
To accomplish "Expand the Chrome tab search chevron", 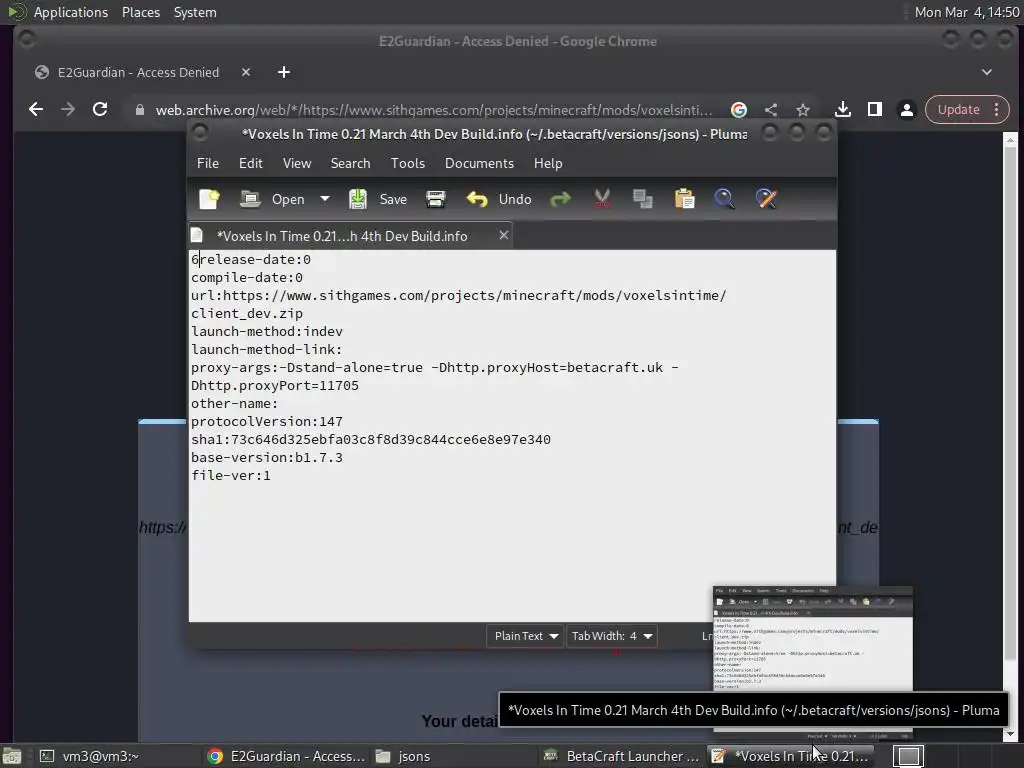I will click(x=987, y=72).
